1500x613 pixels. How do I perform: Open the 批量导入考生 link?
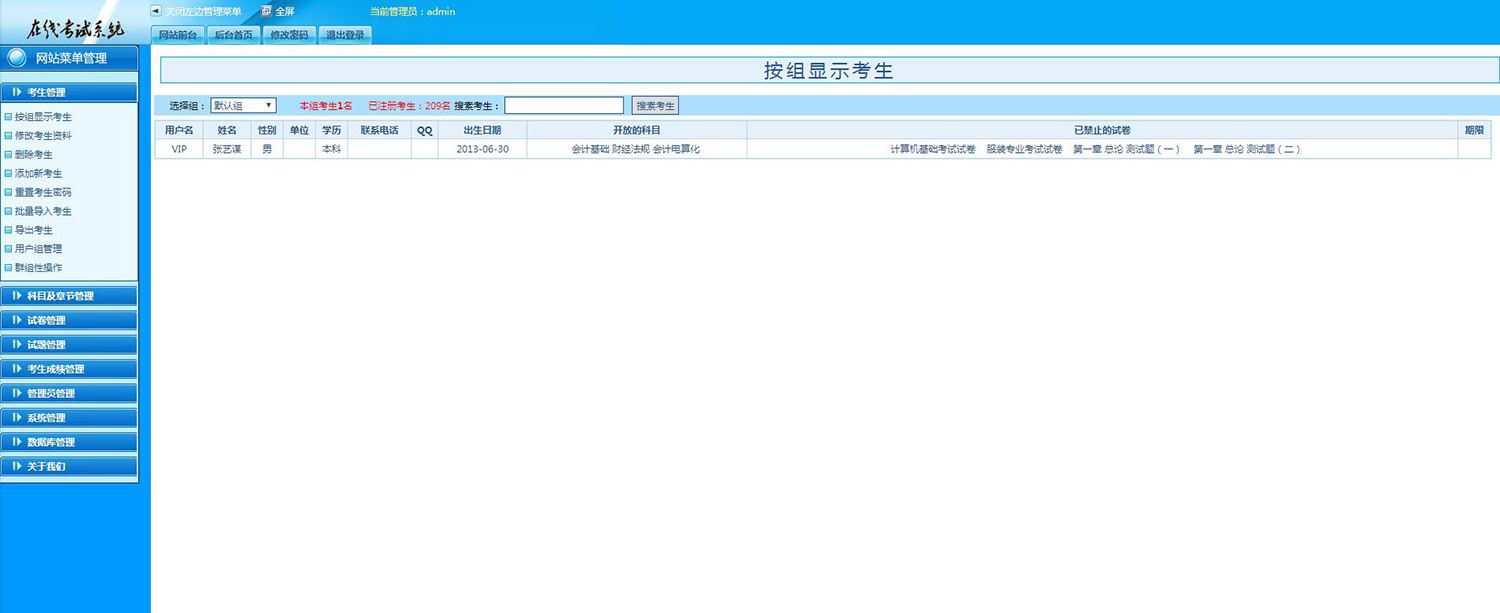coord(43,211)
